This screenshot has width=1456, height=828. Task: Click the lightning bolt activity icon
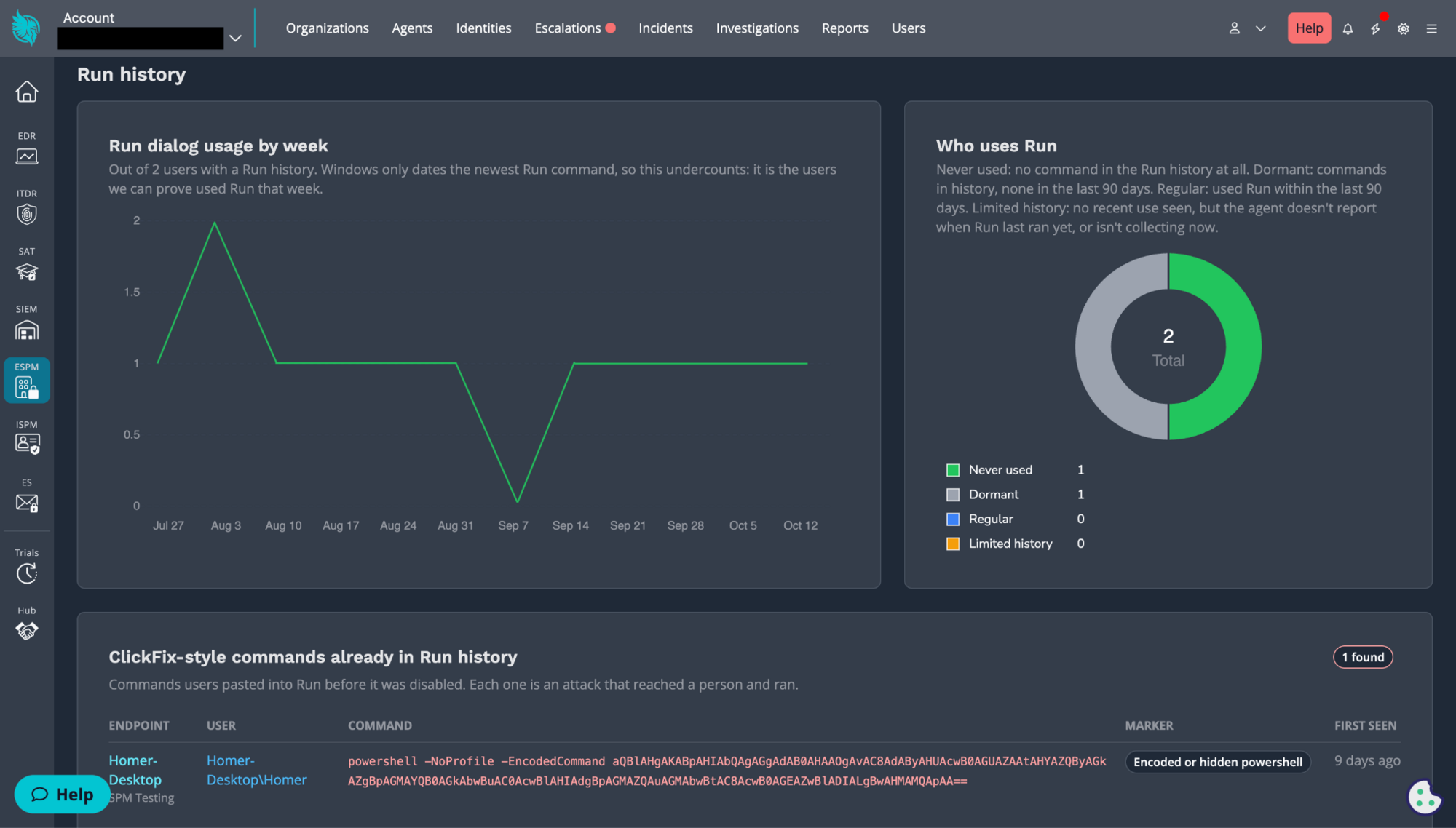click(x=1375, y=28)
